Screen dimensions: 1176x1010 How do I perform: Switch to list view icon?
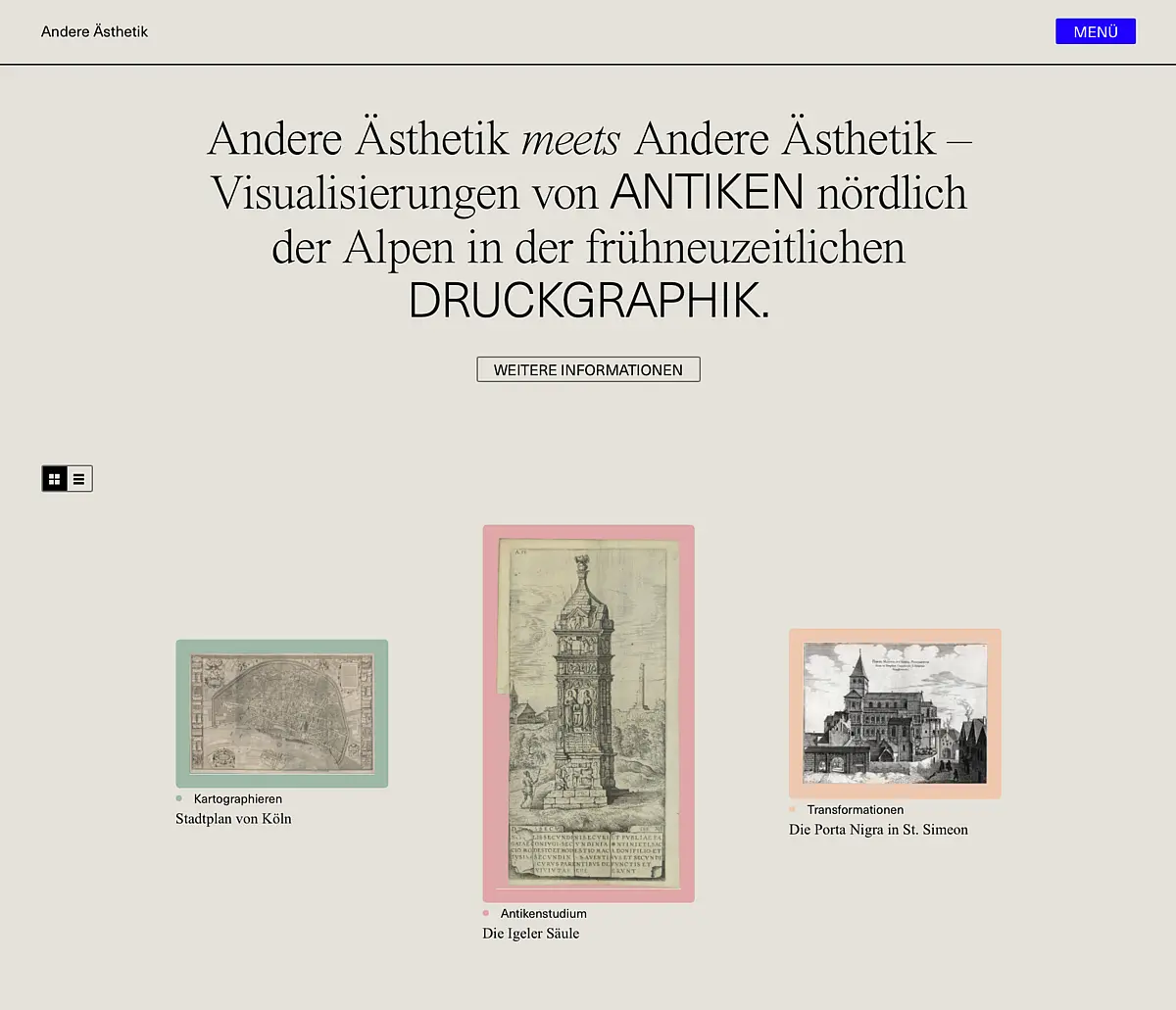79,478
